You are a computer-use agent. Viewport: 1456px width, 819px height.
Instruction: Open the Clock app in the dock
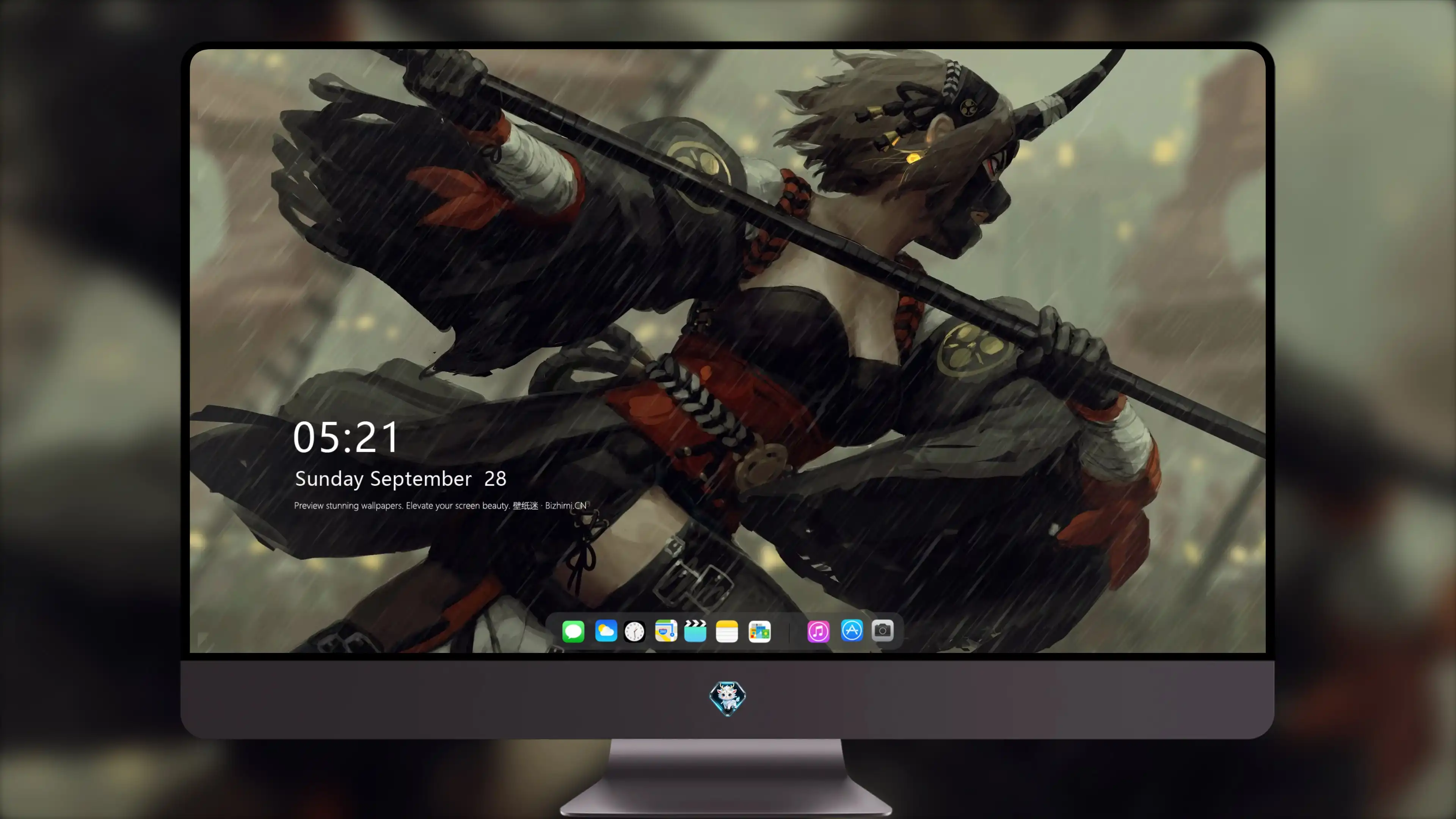[634, 631]
